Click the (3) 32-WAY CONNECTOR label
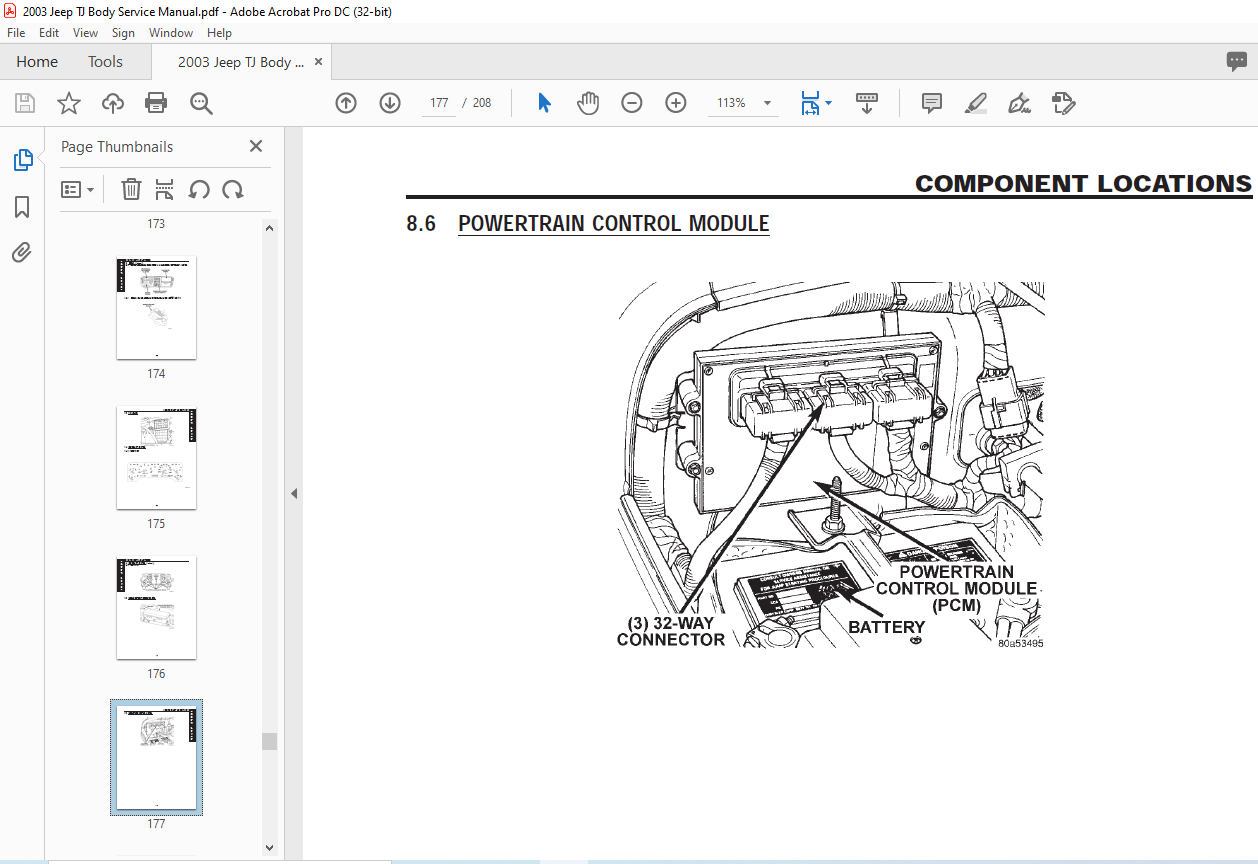The image size is (1258, 864). coord(671,631)
